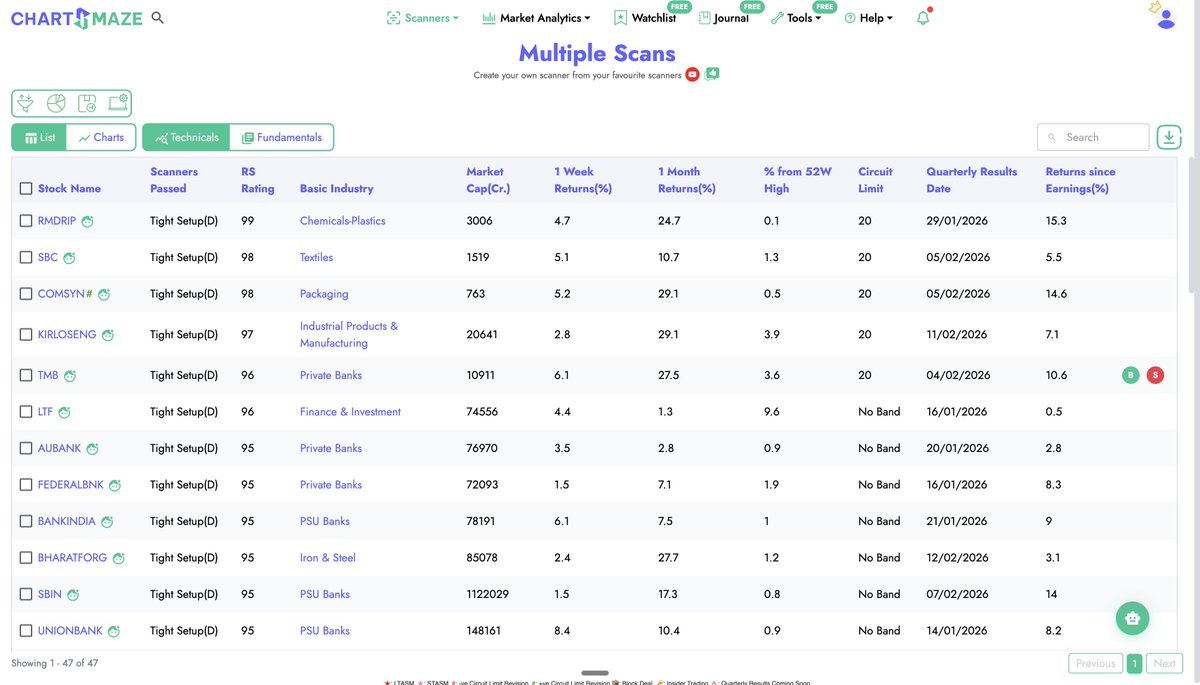The height and width of the screenshot is (685, 1200).
Task: Open the RMDRIP stock link
Action: [x=57, y=221]
